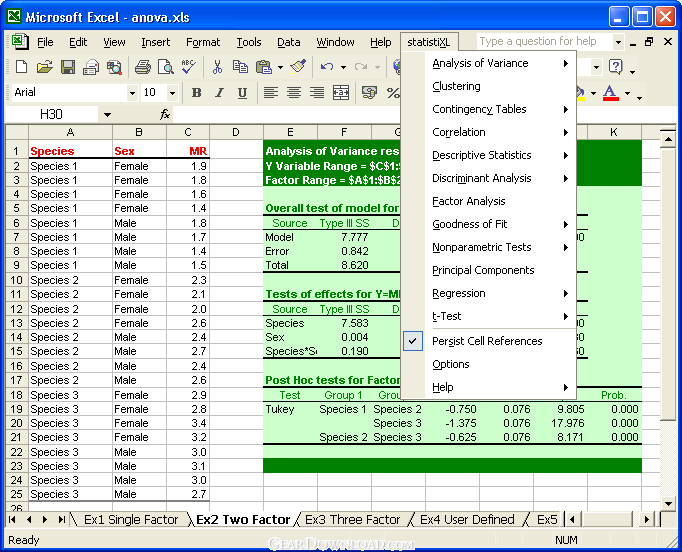Click the Type a question for help box
The image size is (682, 552).
click(544, 42)
